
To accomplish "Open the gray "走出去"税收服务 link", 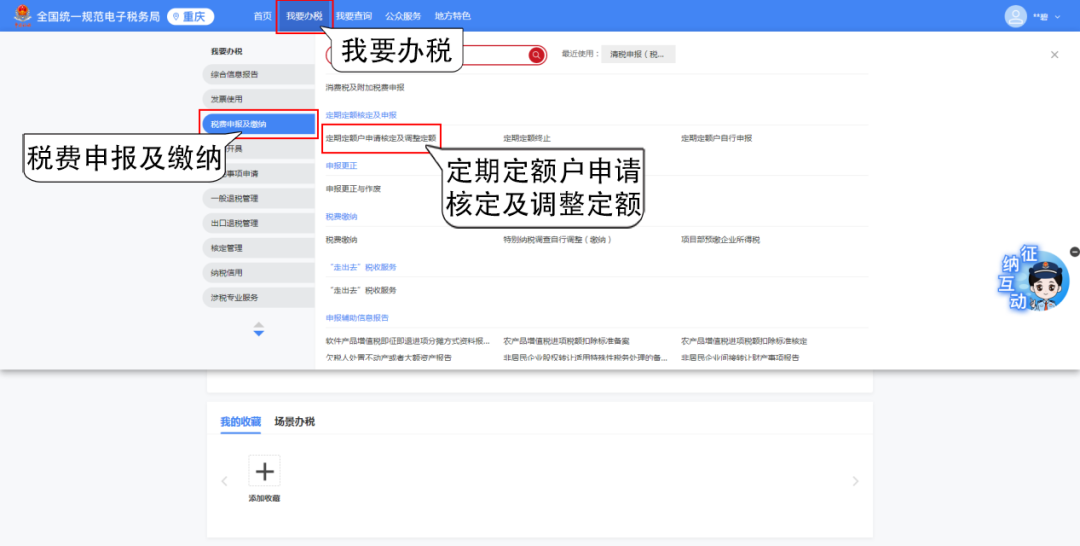I will click(x=361, y=291).
